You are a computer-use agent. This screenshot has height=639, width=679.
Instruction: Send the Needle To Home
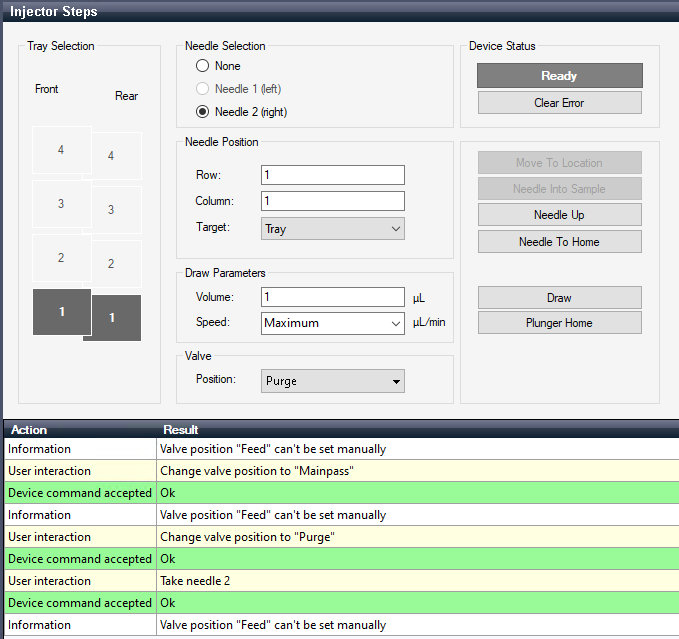pos(559,242)
